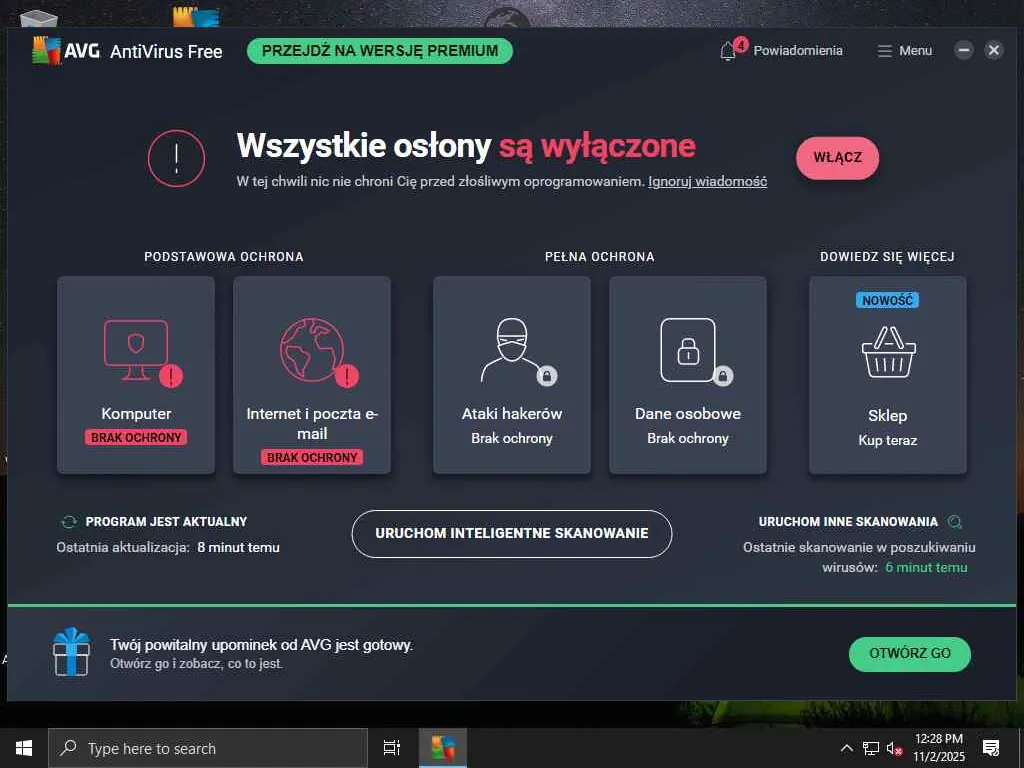Open the Sklep shopping basket icon

pos(888,352)
